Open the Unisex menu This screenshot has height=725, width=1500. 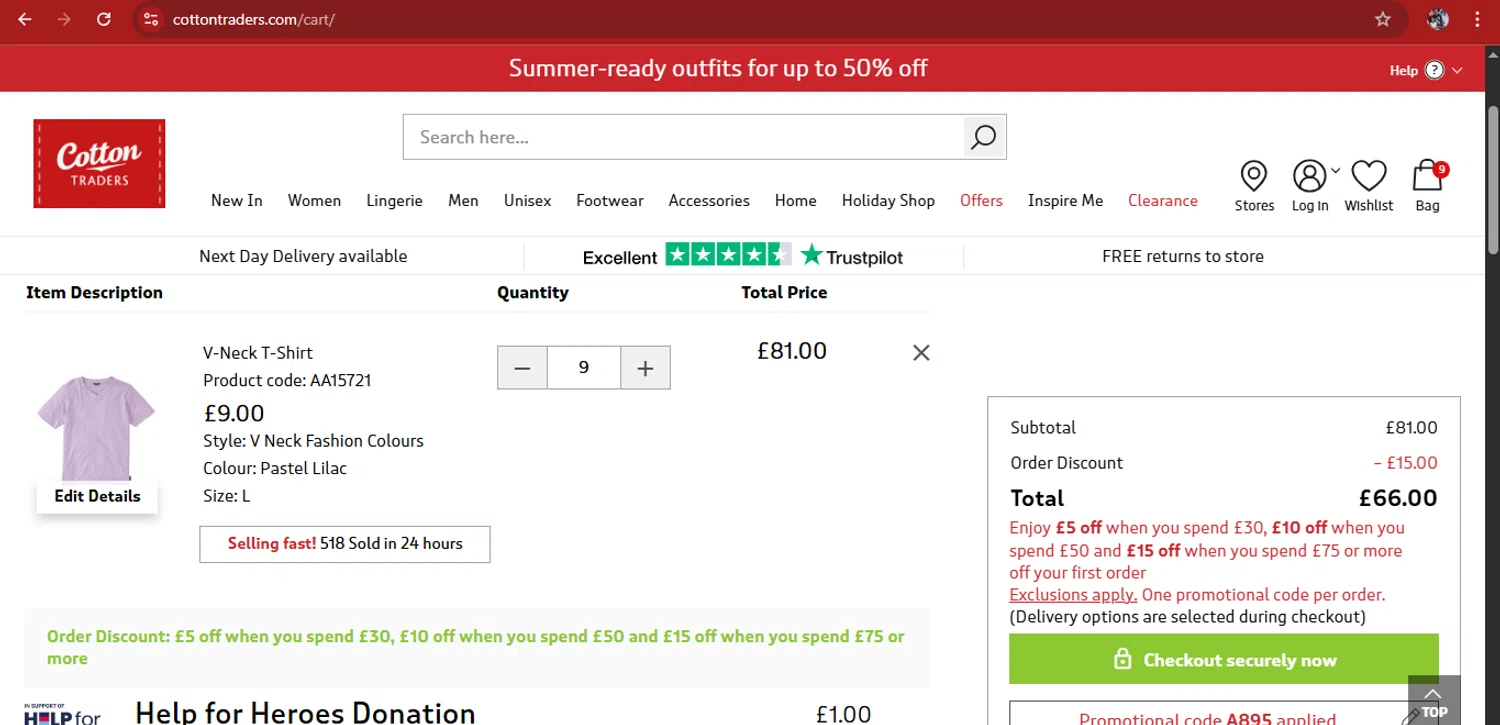pyautogui.click(x=527, y=200)
